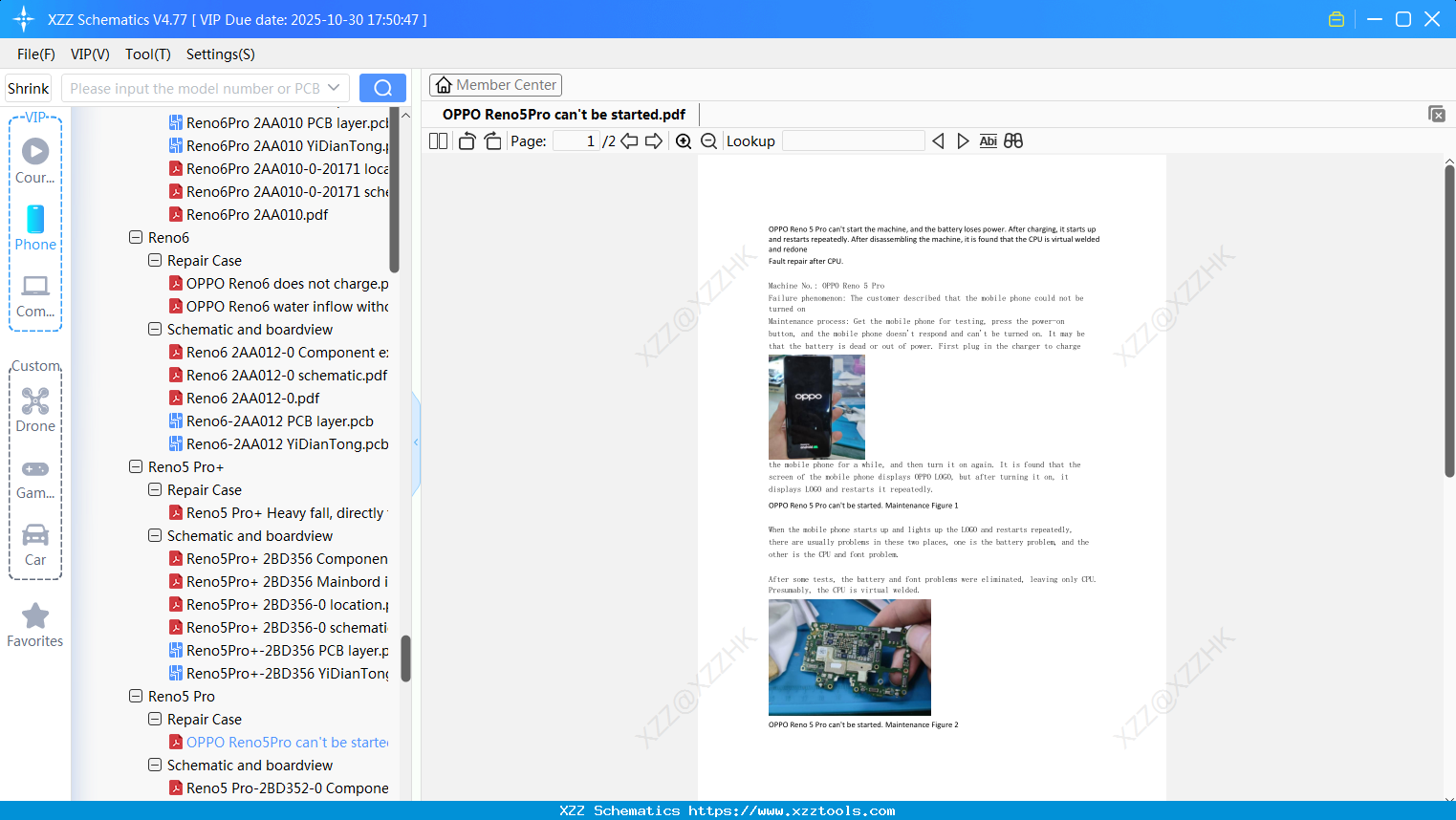
Task: Open Reno6 2AA012-0.pdf file
Action: (x=244, y=398)
